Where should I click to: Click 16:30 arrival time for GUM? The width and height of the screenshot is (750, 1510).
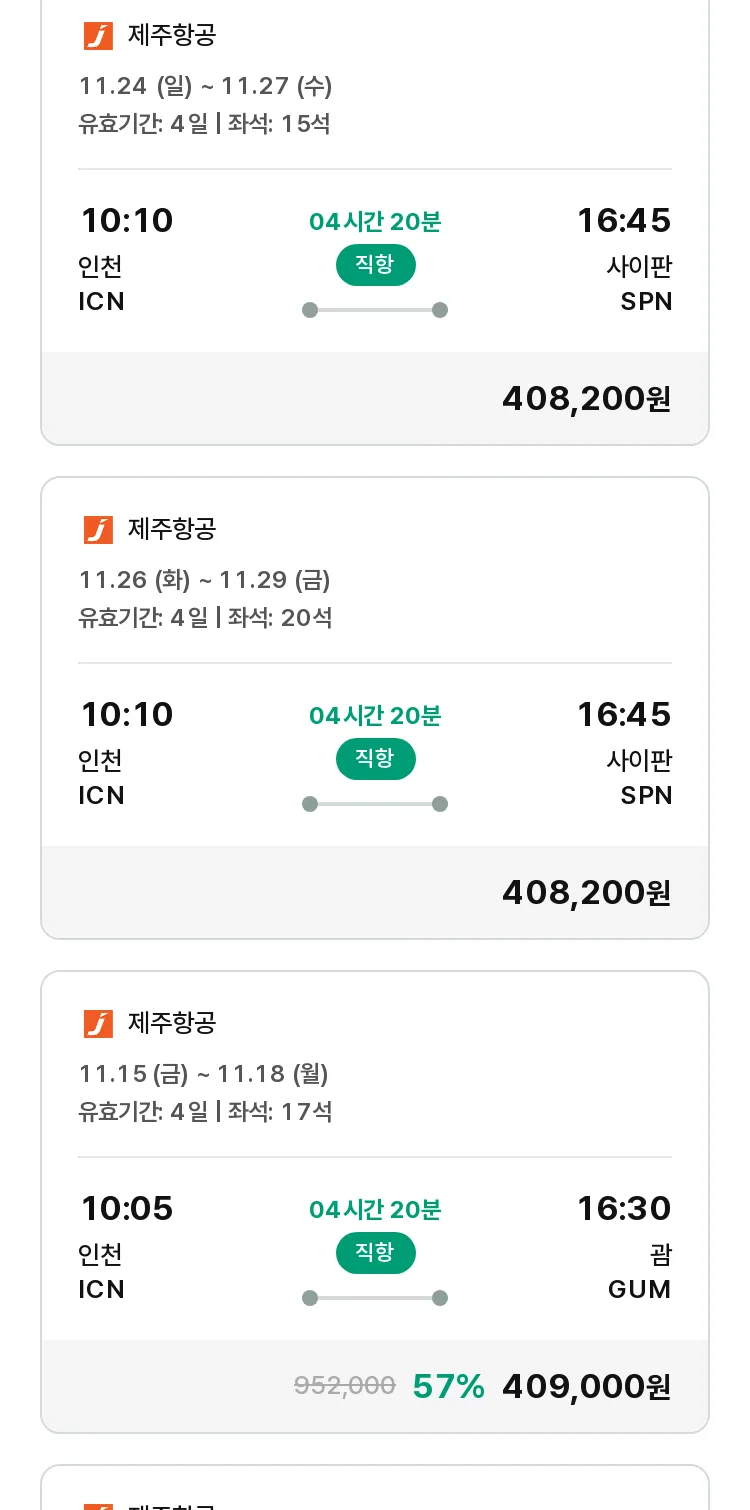pos(624,1208)
